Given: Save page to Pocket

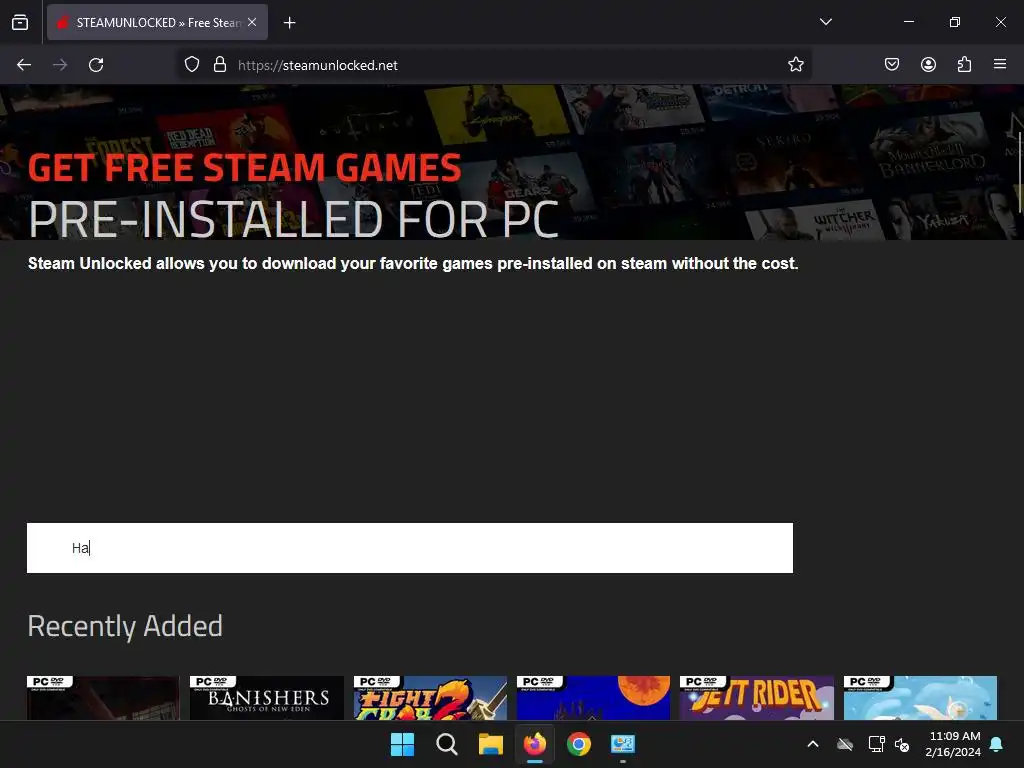Looking at the screenshot, I should point(892,64).
